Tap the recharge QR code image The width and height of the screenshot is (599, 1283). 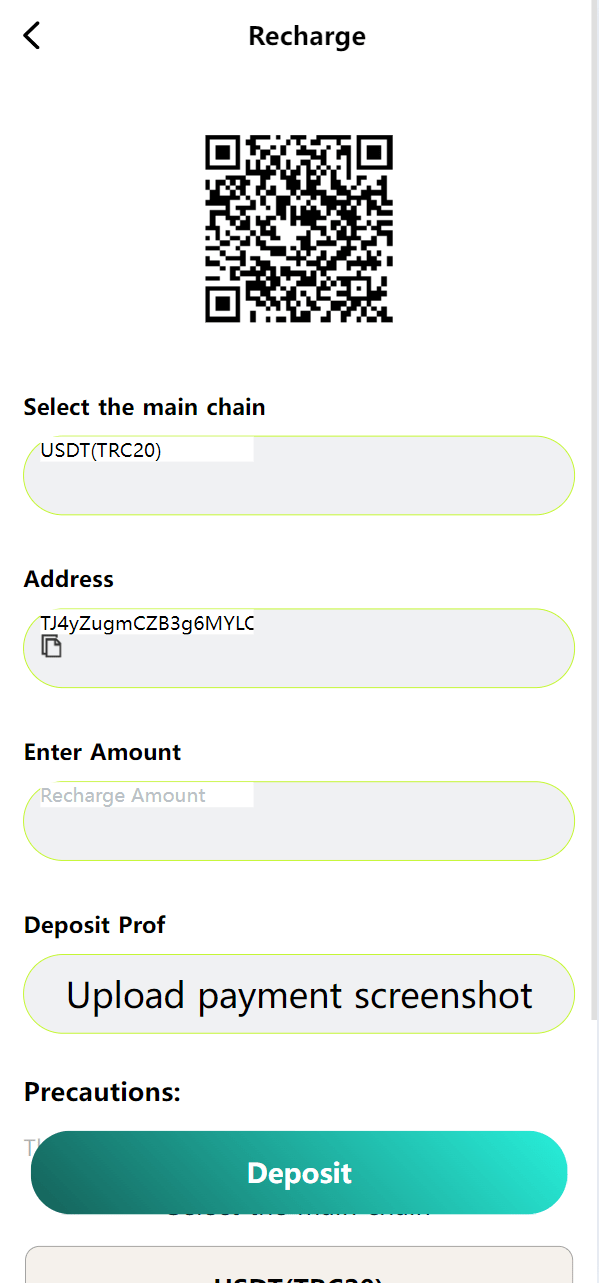(x=299, y=229)
